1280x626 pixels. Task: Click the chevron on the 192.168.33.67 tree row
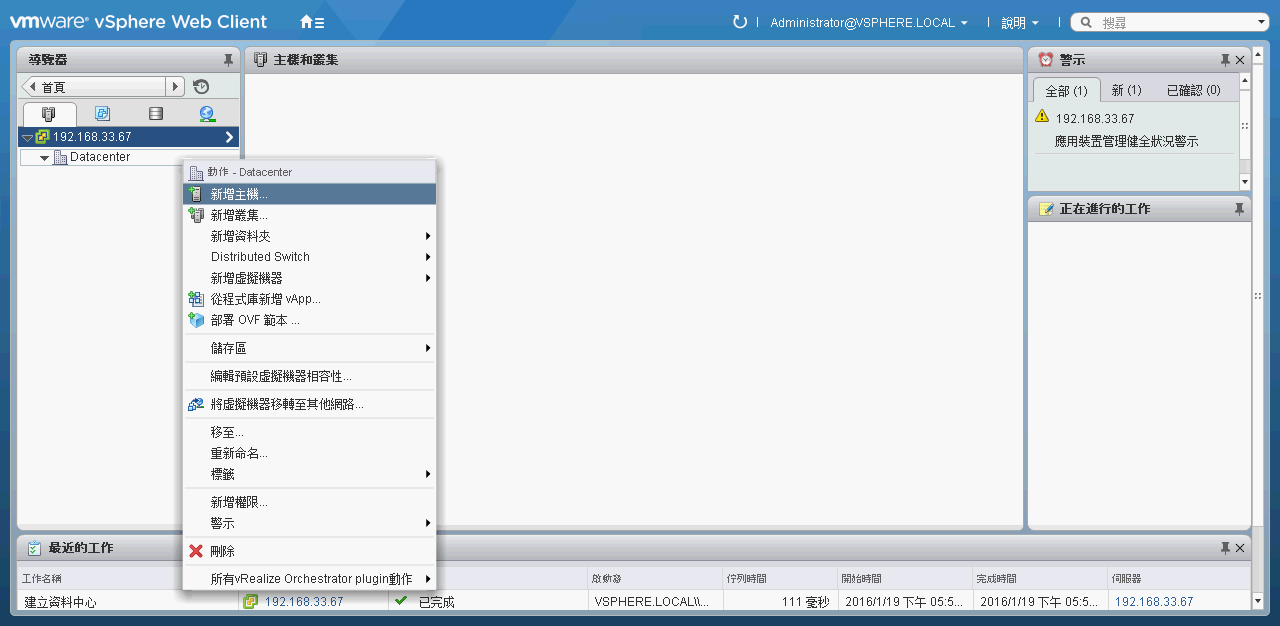(229, 137)
